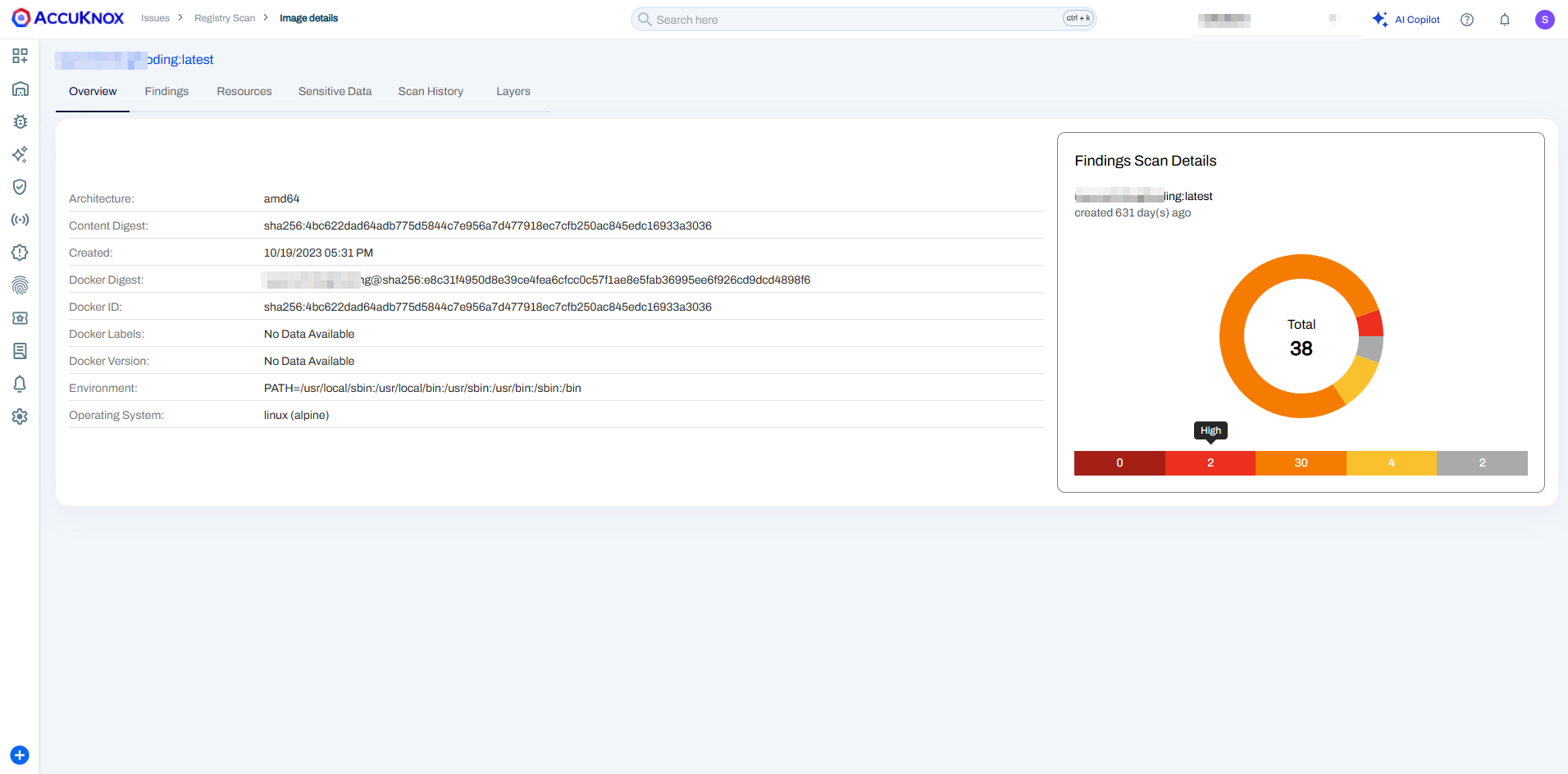Open the Tickets icon in sidebar
The height and width of the screenshot is (774, 1568).
20,318
